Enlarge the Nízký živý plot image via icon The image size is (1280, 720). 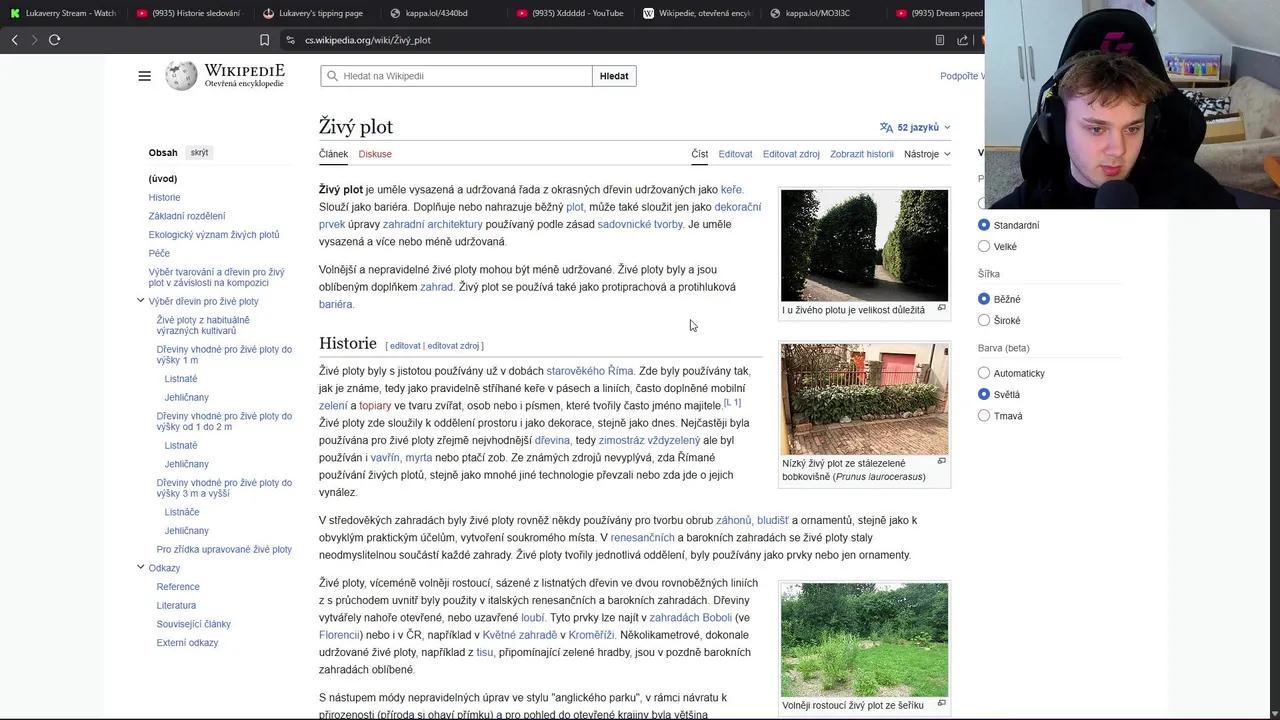[941, 461]
